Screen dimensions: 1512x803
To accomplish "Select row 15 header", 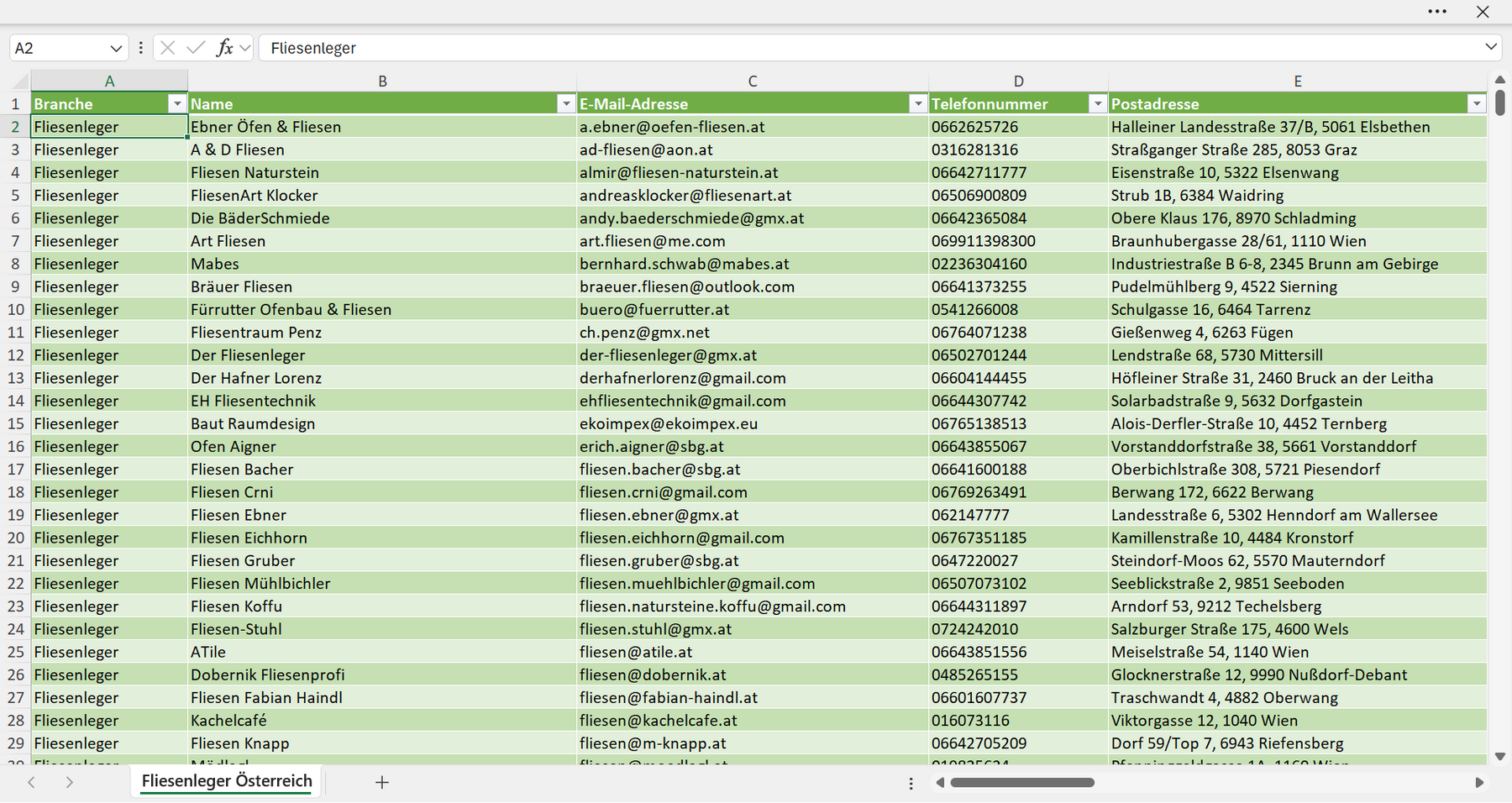I will click(x=15, y=423).
